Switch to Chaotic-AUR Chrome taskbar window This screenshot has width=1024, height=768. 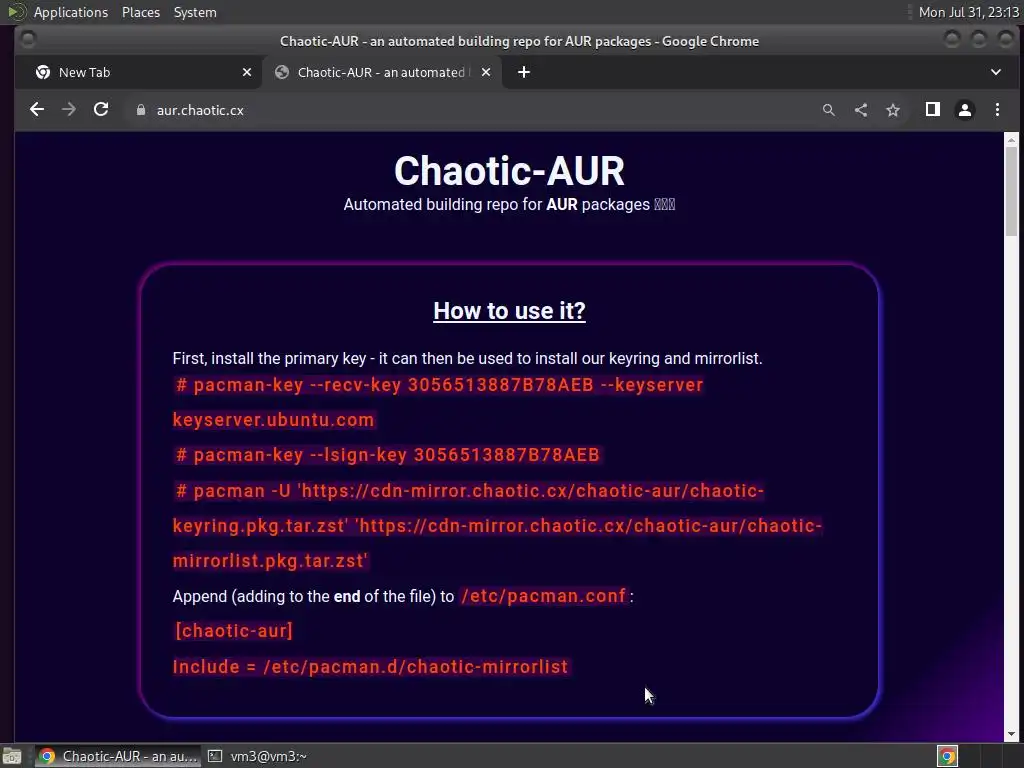118,756
